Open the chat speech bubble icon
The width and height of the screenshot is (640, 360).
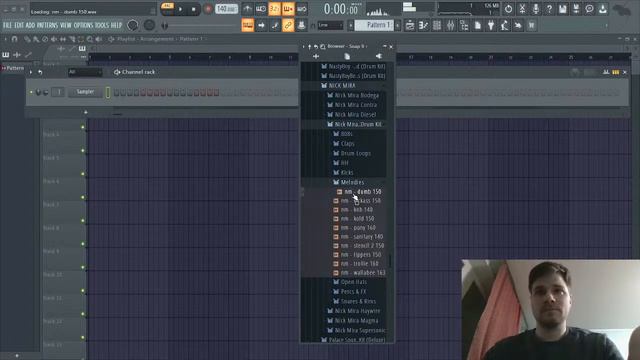point(589,9)
